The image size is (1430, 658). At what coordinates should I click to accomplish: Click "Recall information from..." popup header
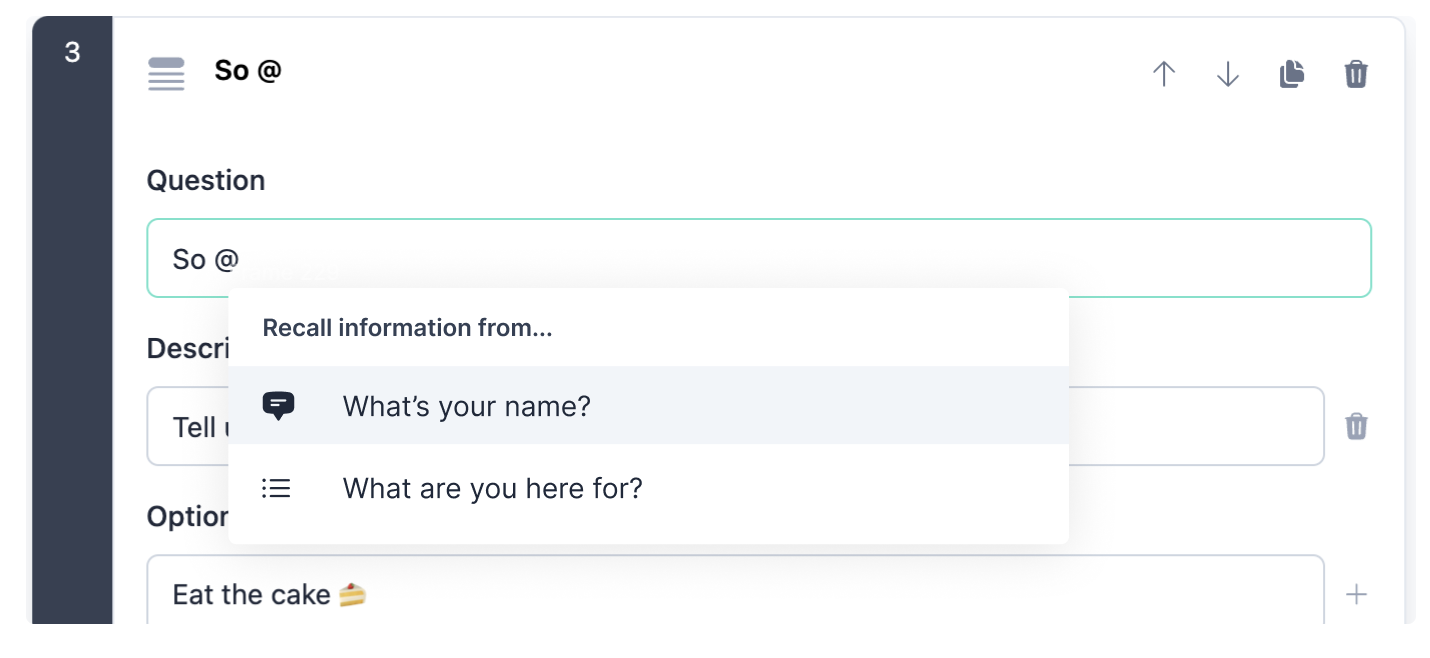tap(407, 328)
